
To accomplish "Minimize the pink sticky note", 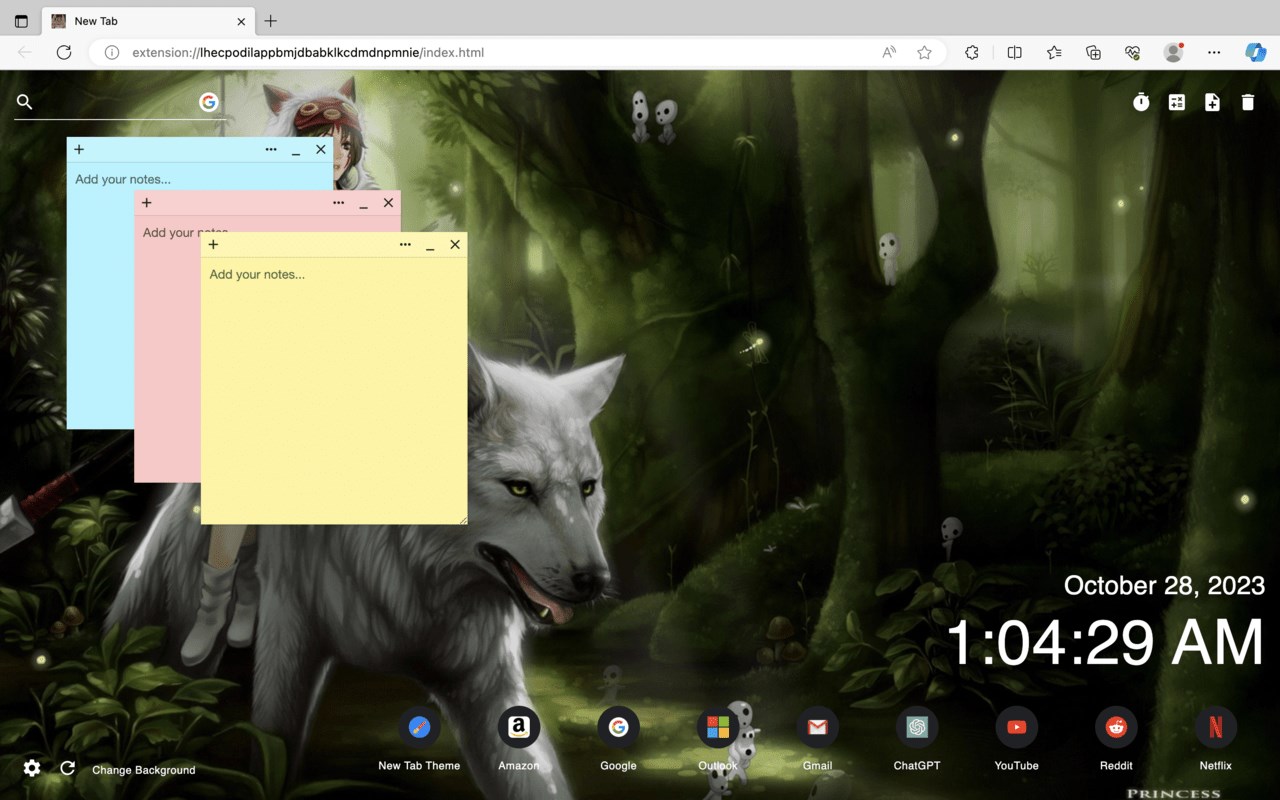I will click(x=363, y=204).
